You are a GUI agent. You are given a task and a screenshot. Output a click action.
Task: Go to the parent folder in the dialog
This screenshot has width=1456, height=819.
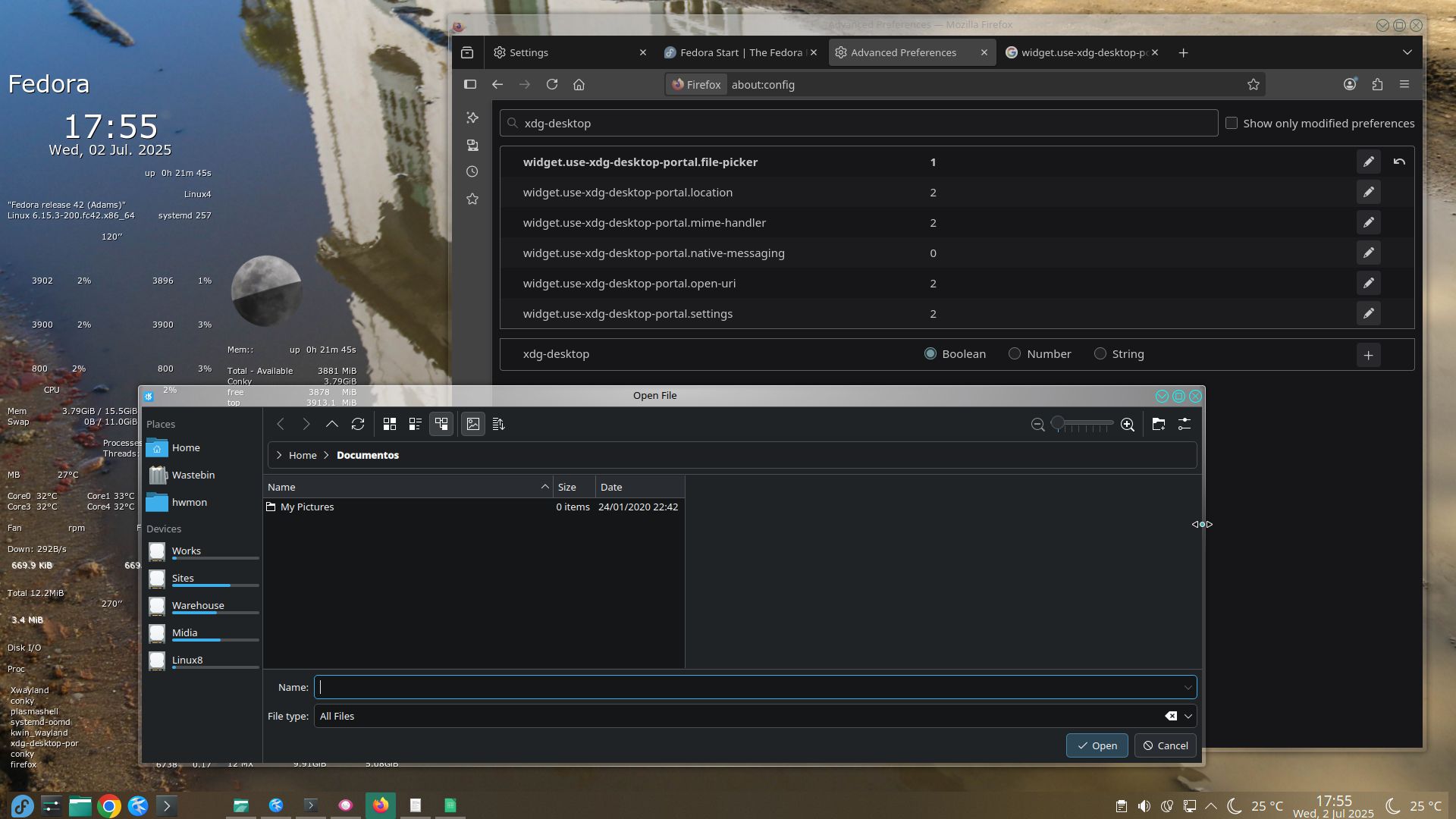pos(332,424)
